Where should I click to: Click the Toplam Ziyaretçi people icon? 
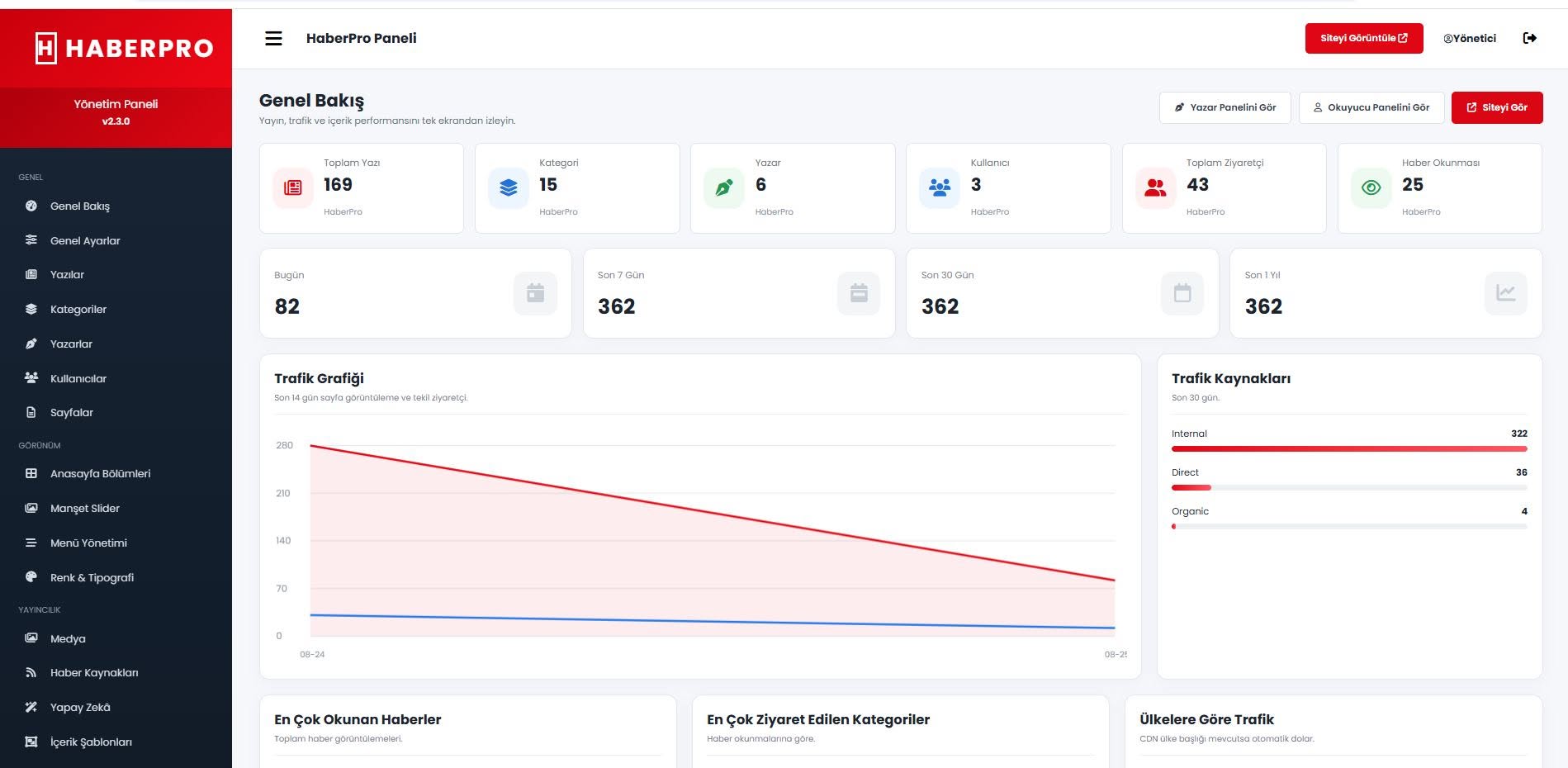pos(1155,187)
